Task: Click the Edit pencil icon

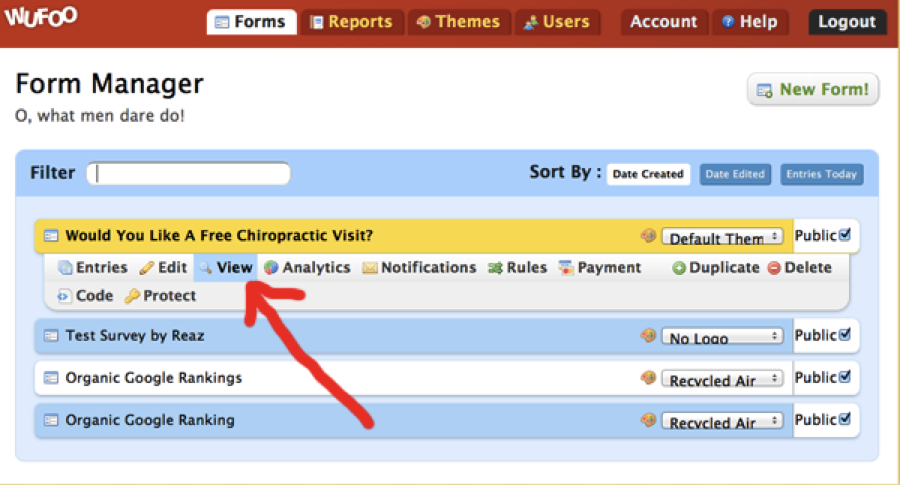Action: tap(147, 268)
